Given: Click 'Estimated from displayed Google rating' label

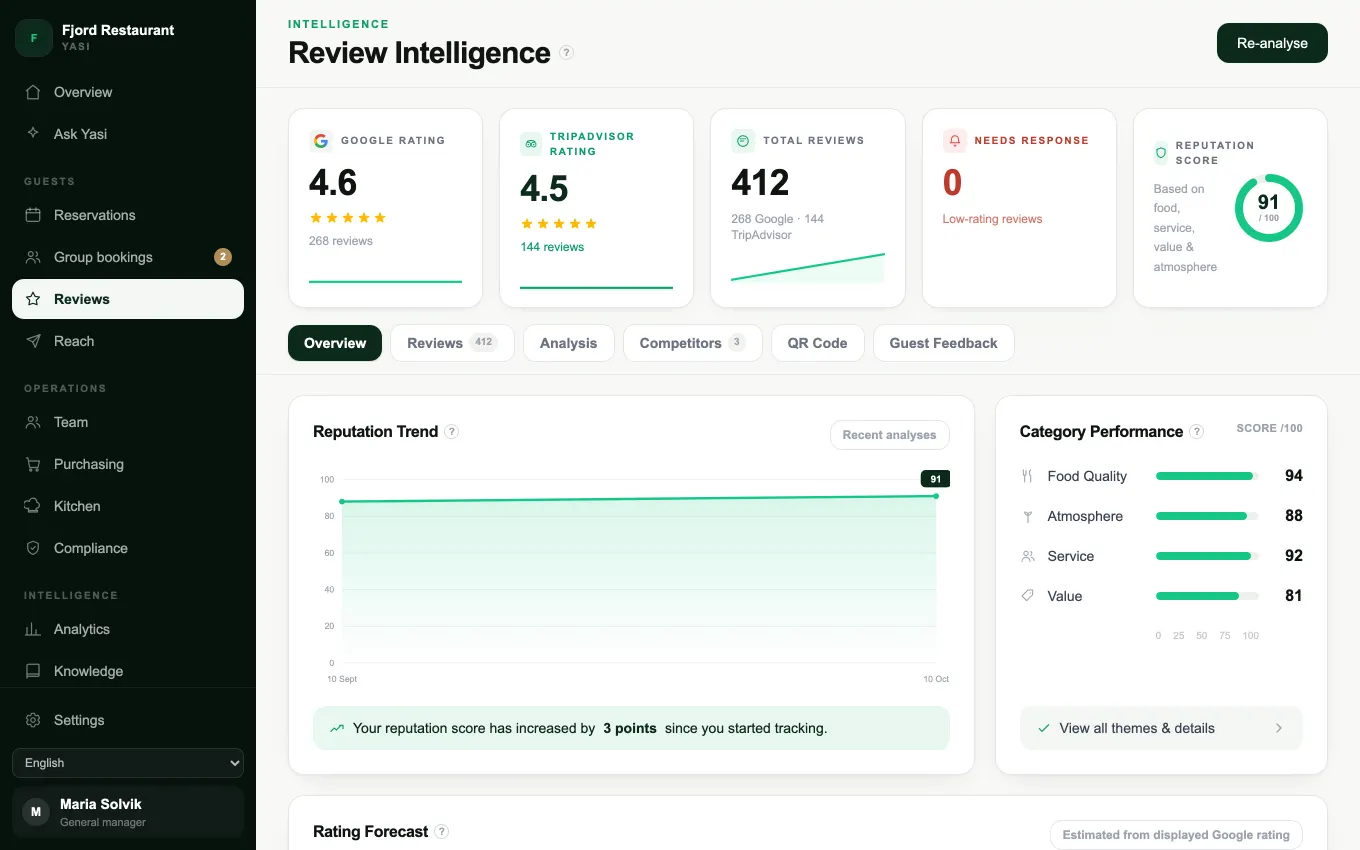Looking at the screenshot, I should [1176, 835].
